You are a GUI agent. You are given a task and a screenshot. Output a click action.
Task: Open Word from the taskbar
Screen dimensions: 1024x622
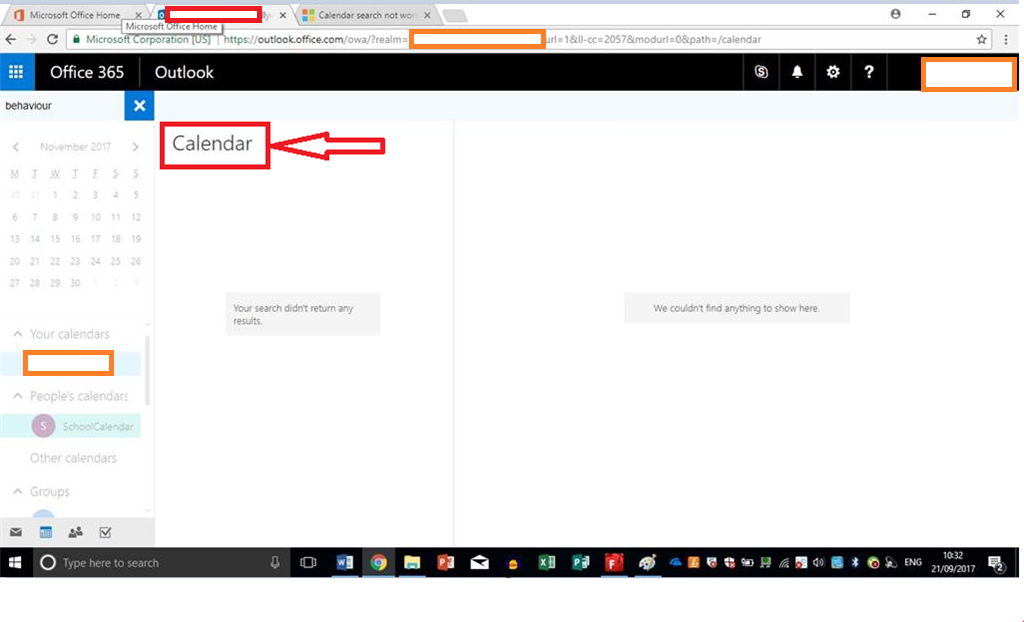click(344, 563)
